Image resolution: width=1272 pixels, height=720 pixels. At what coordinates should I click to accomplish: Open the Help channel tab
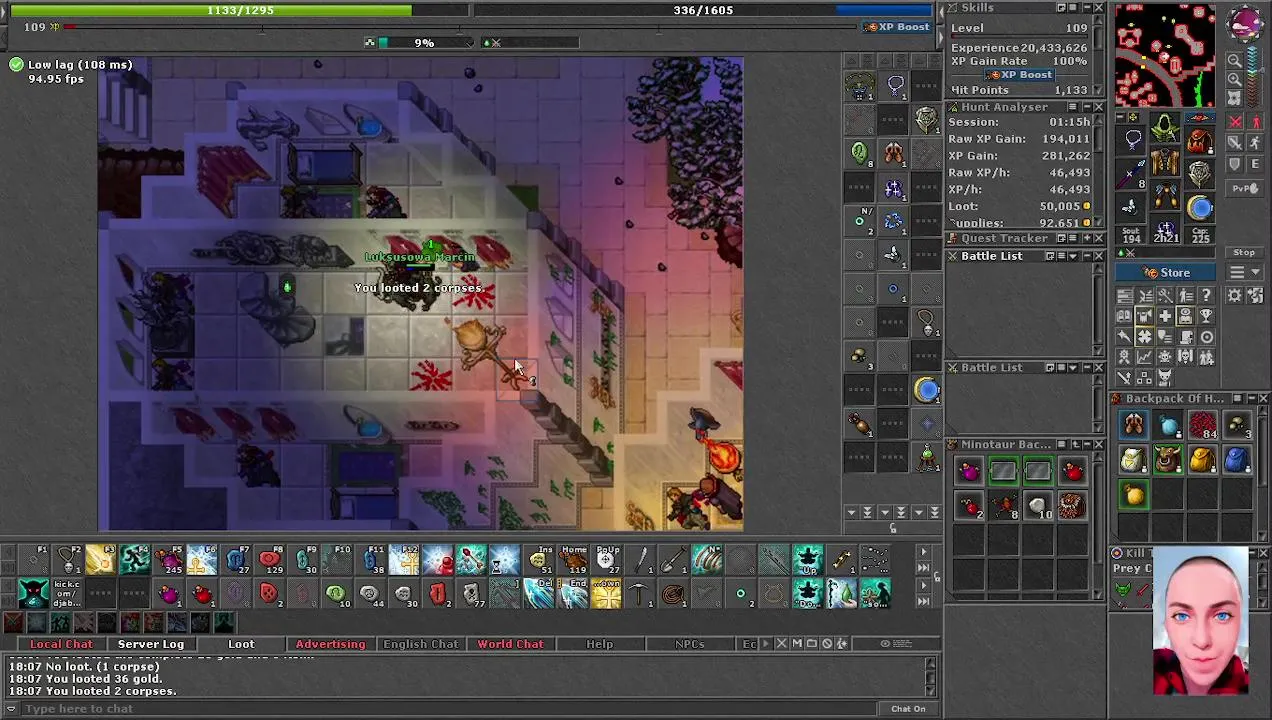(x=599, y=644)
